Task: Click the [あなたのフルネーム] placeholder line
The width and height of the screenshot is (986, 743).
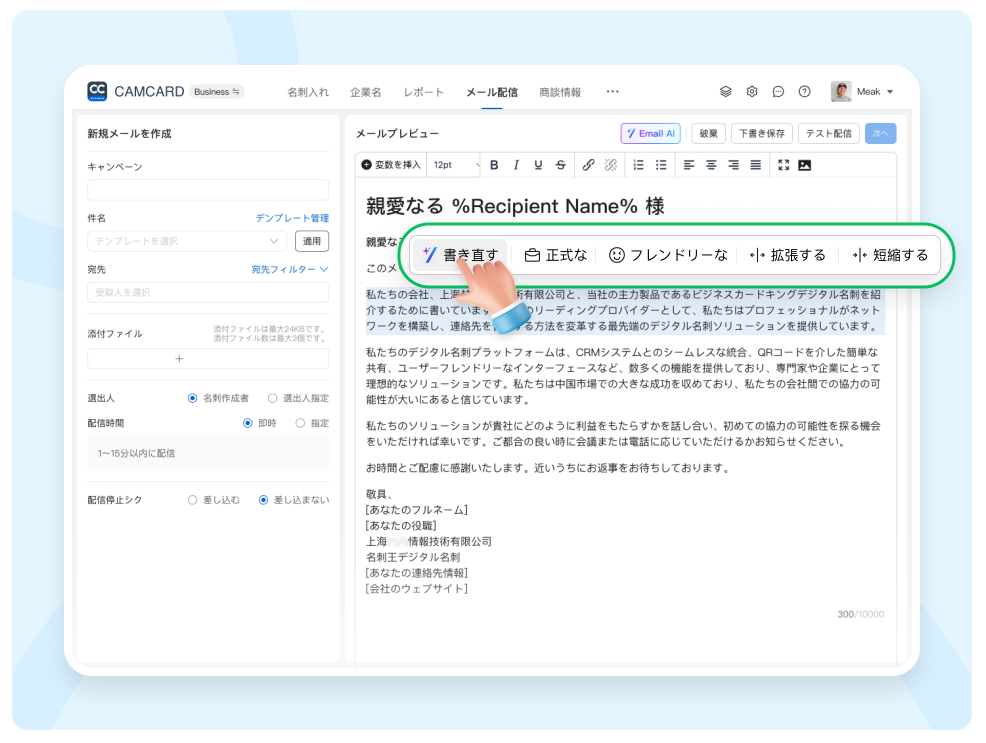Action: coord(416,510)
